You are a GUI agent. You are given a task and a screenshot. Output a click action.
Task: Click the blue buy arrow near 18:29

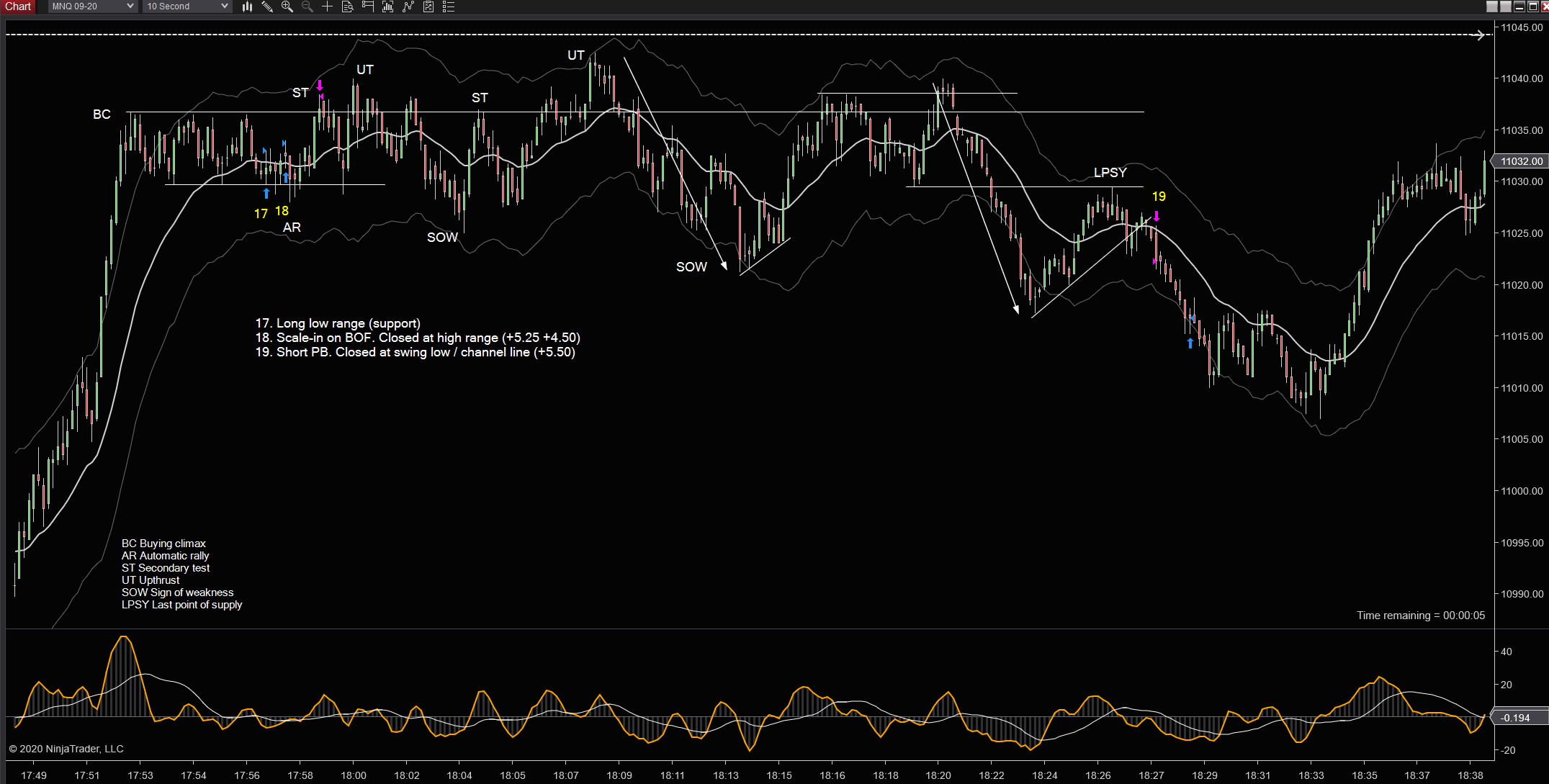pos(1190,343)
